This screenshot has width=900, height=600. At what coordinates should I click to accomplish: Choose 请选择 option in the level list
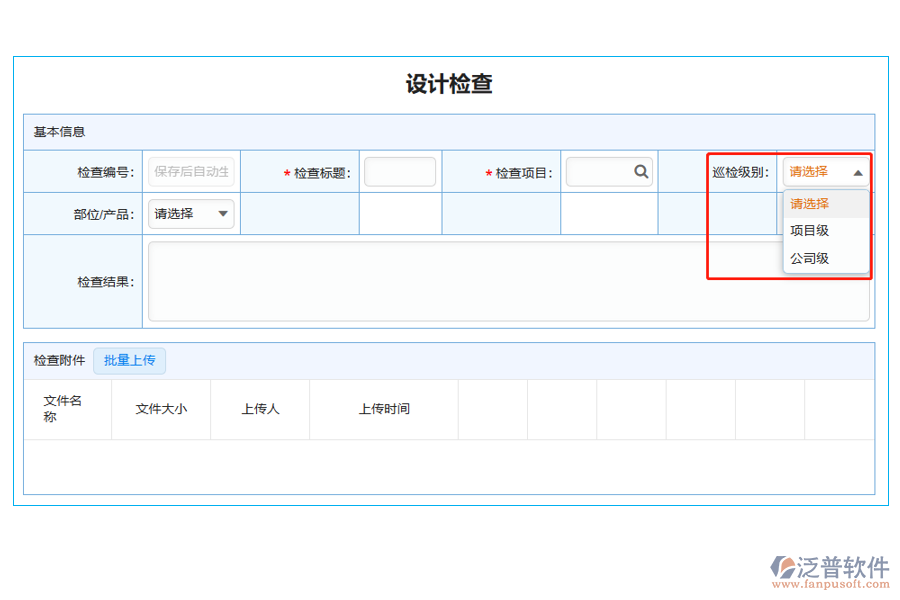pyautogui.click(x=808, y=203)
